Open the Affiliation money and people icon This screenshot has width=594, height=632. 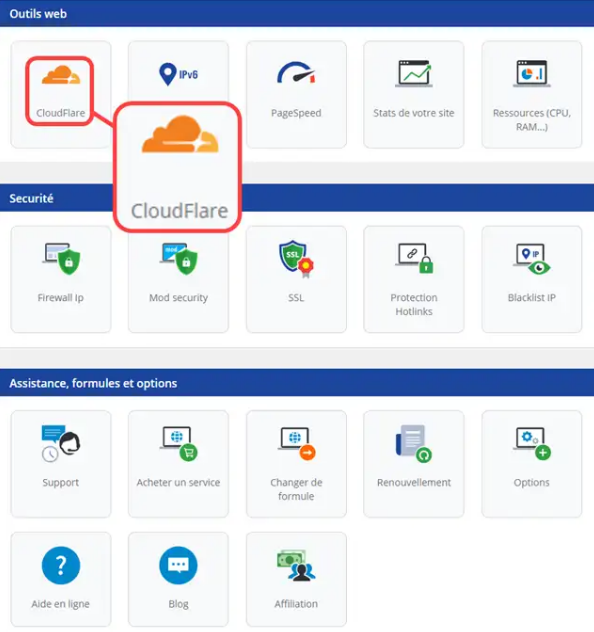[296, 565]
